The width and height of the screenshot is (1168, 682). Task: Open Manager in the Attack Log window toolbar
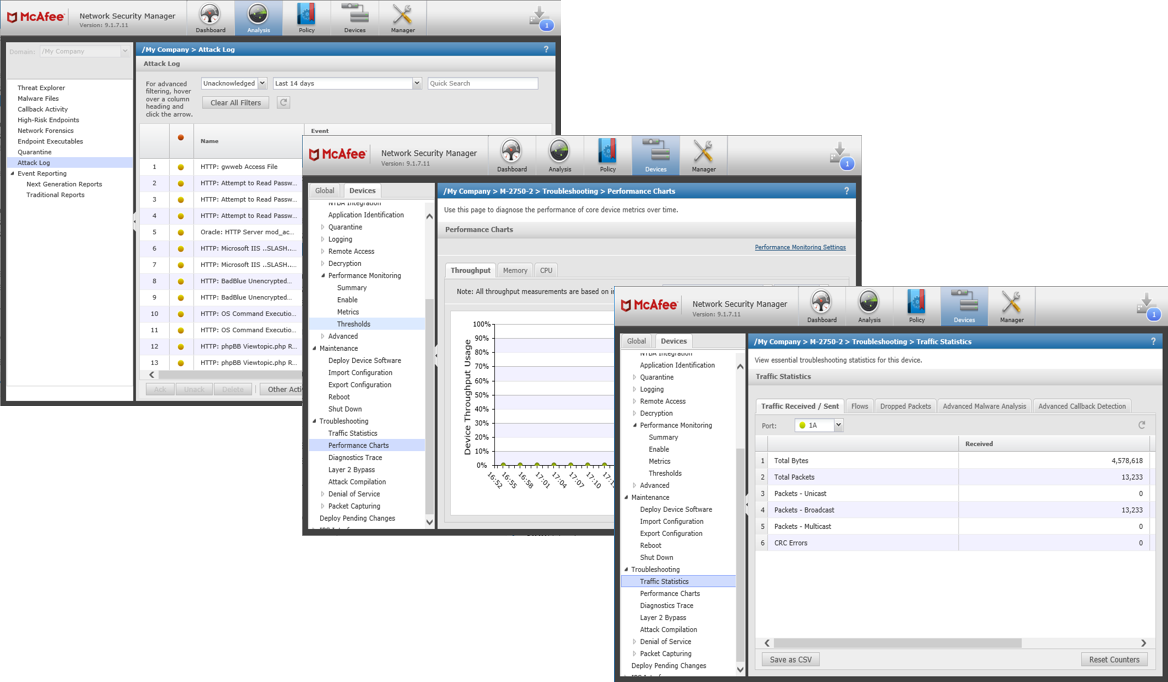pyautogui.click(x=402, y=18)
